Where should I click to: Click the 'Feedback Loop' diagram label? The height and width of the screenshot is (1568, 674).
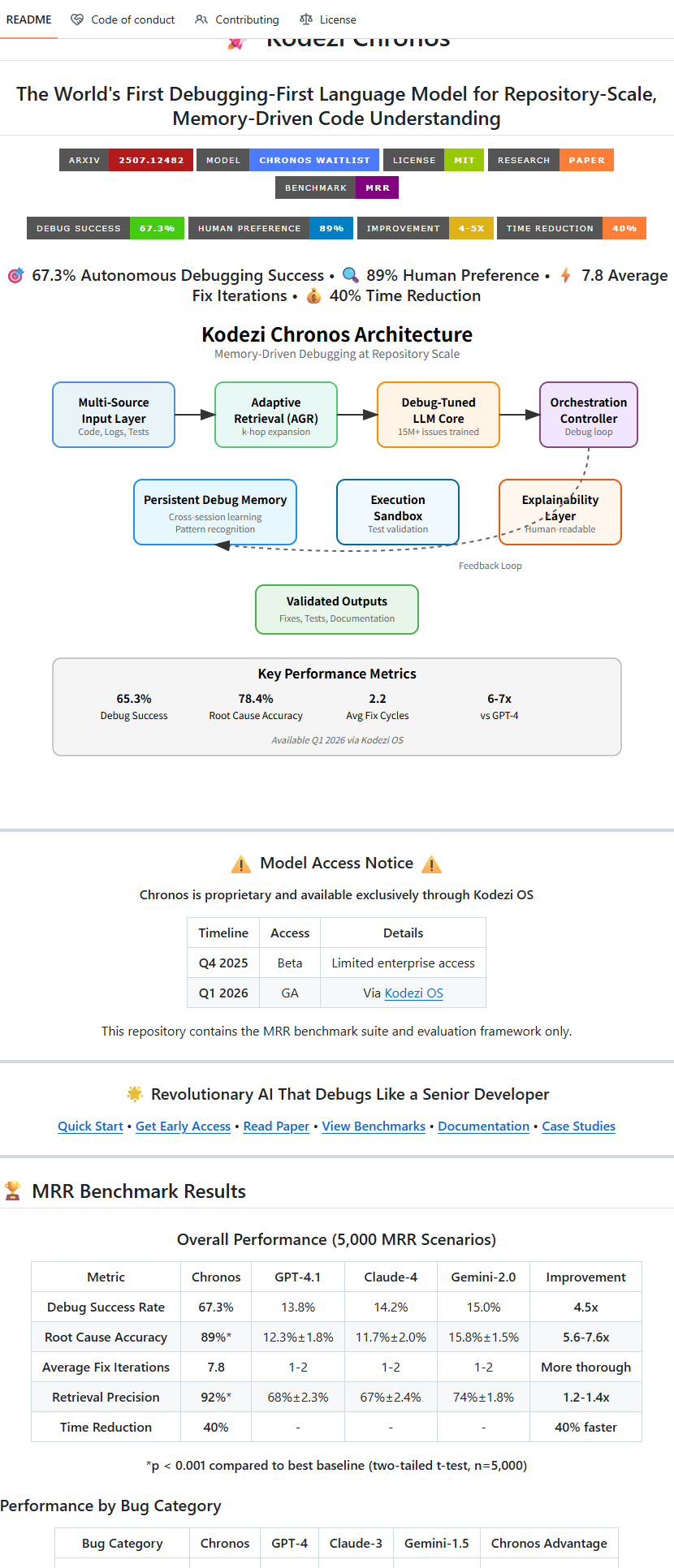tap(490, 566)
